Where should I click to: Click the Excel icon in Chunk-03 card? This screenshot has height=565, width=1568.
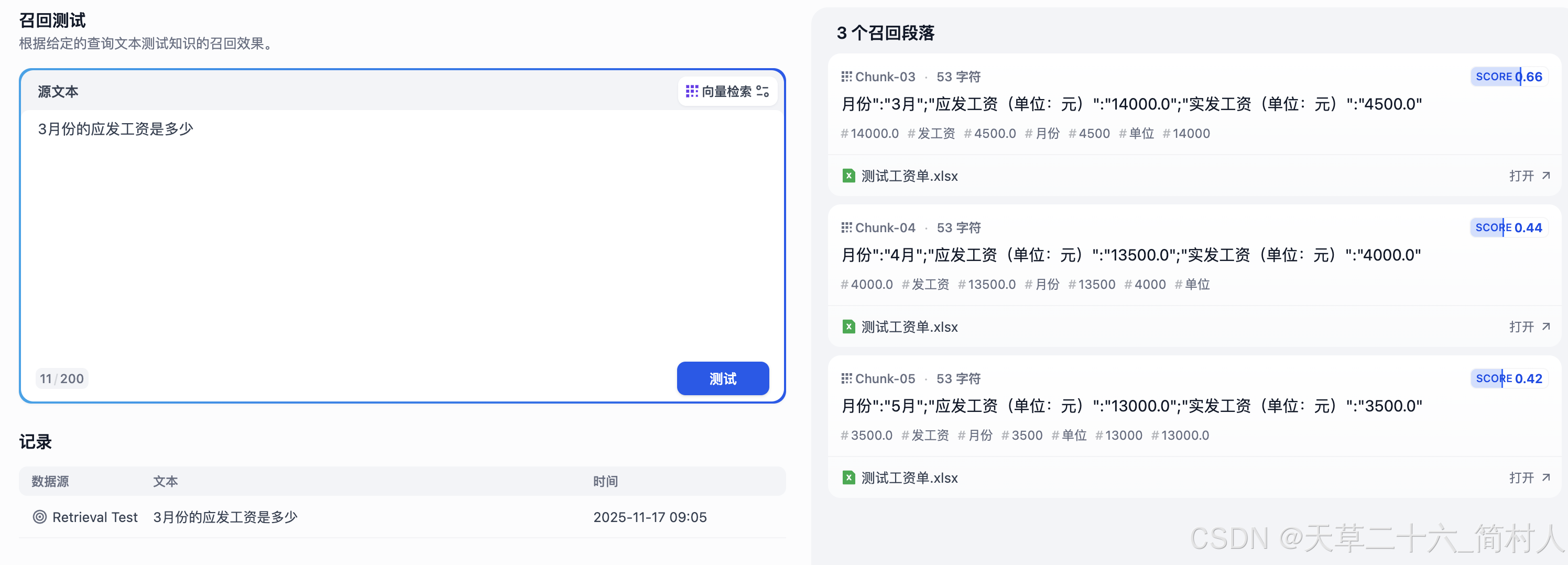click(x=848, y=176)
